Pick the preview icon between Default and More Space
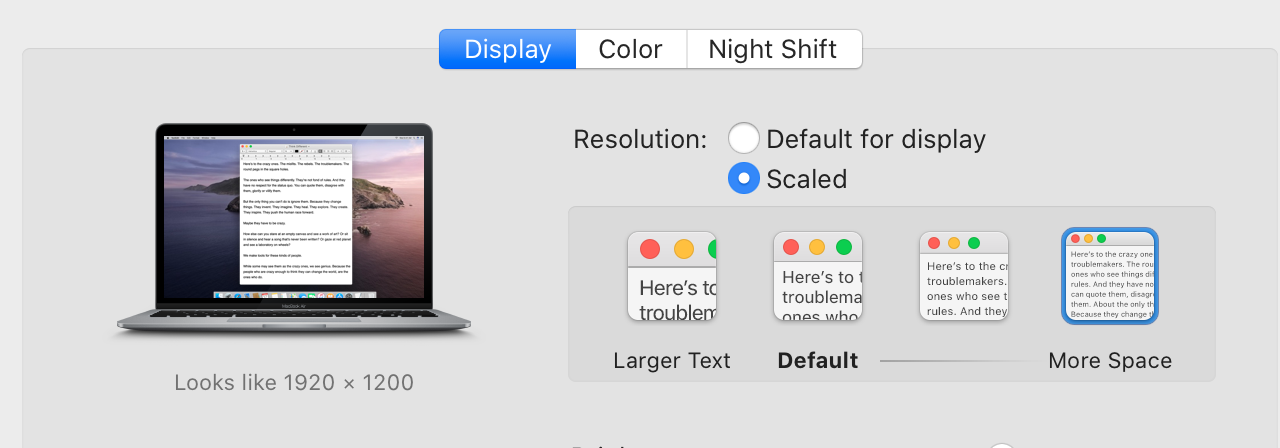The image size is (1280, 448). pyautogui.click(x=964, y=276)
